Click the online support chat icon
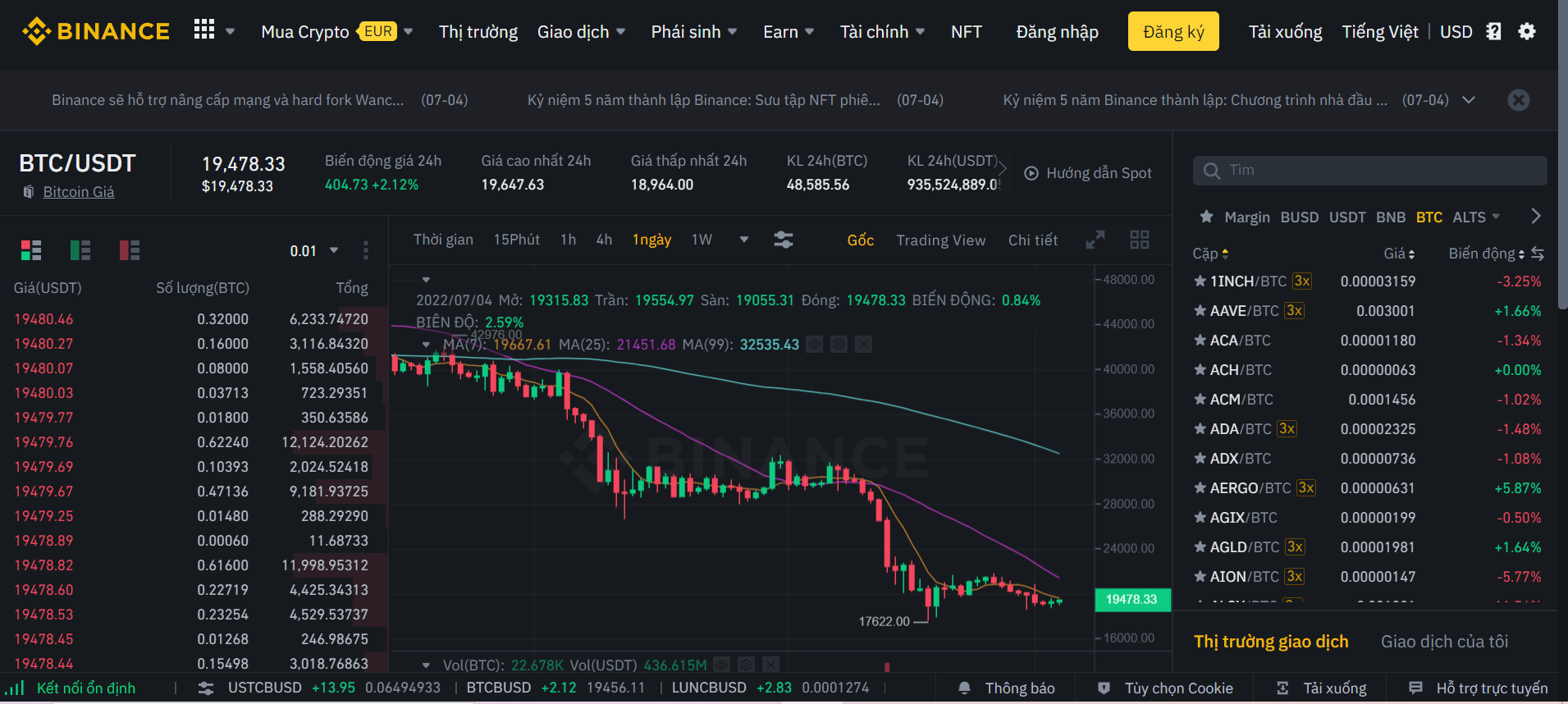Image resolution: width=1568 pixels, height=704 pixels. [1415, 688]
